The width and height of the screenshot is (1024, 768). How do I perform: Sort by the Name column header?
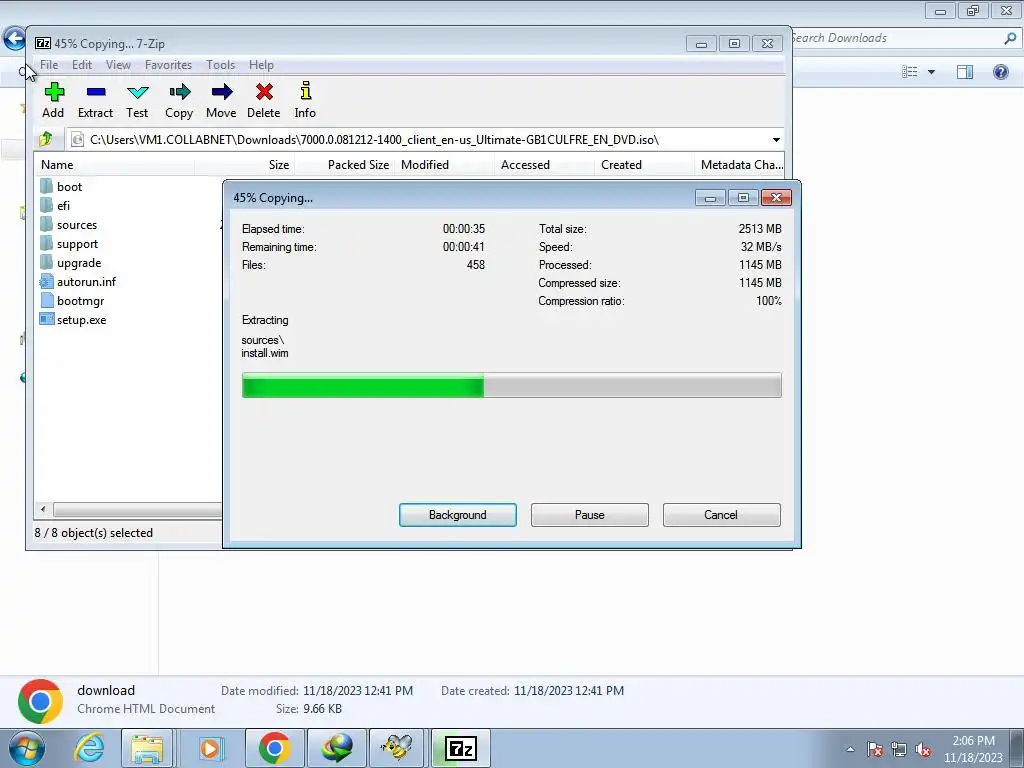[x=114, y=165]
